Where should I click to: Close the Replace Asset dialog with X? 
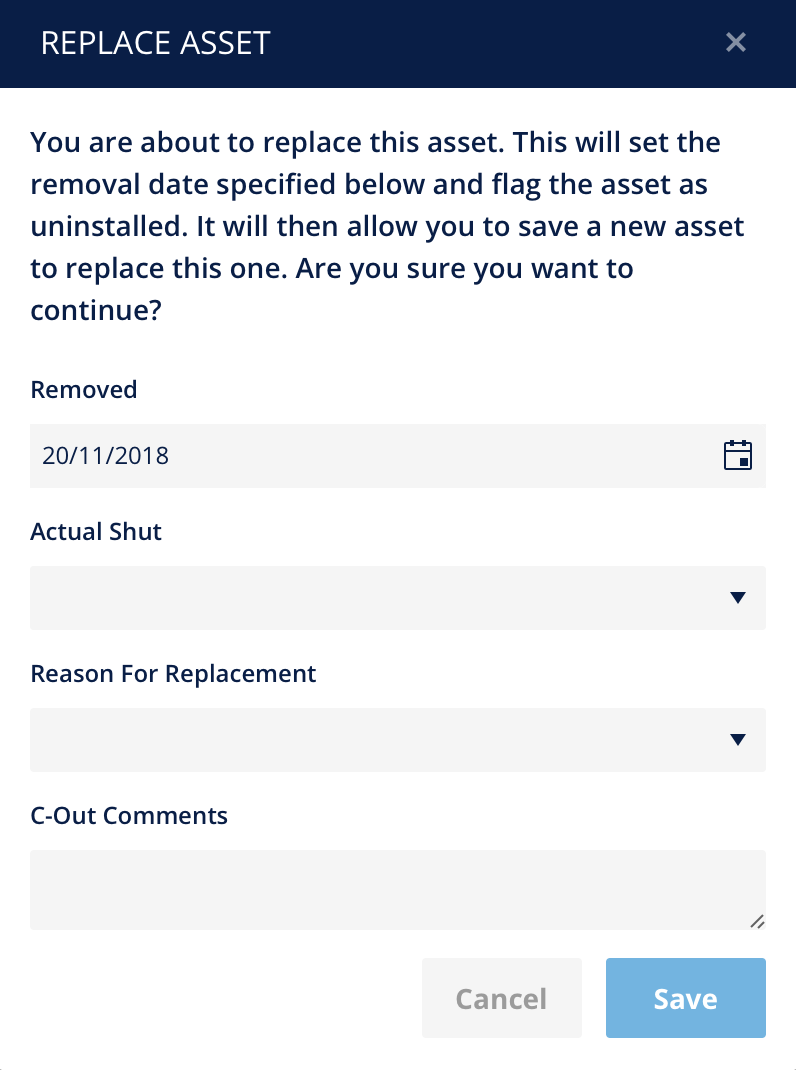(x=736, y=42)
